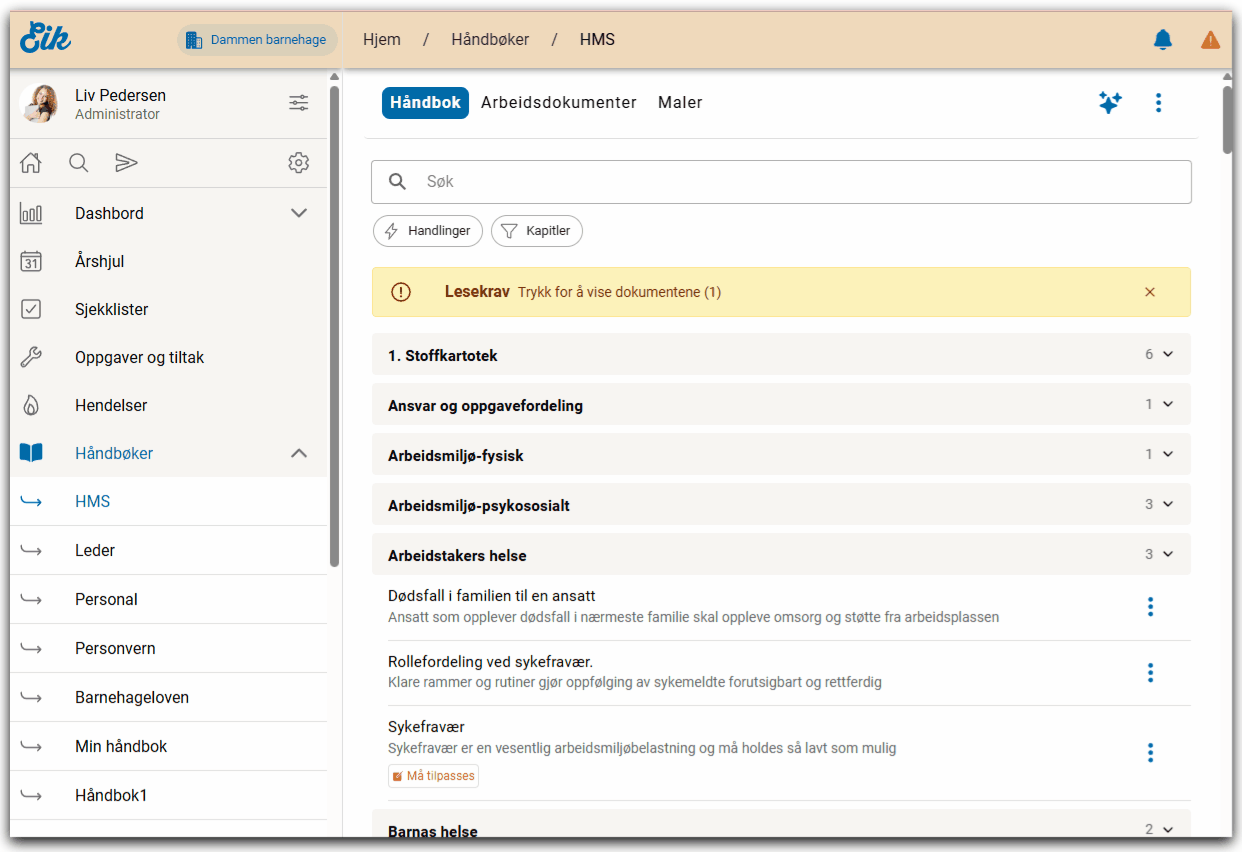This screenshot has width=1242, height=852.
Task: Open filter sliders next to Liv Pedersen
Action: pyautogui.click(x=298, y=103)
